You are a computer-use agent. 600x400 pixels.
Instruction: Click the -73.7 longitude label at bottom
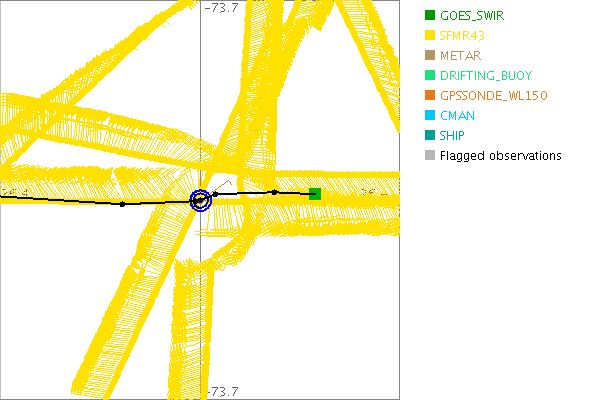pyautogui.click(x=221, y=391)
